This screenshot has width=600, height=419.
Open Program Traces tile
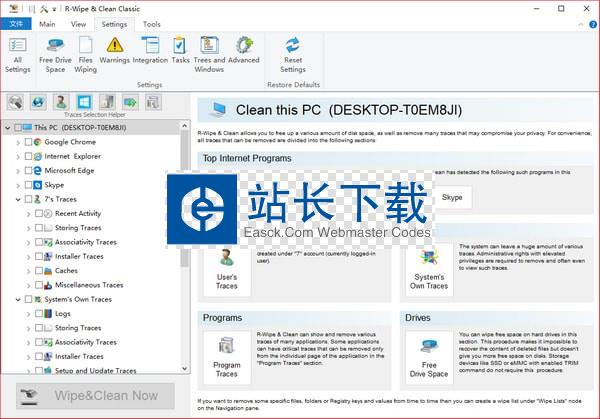227,358
